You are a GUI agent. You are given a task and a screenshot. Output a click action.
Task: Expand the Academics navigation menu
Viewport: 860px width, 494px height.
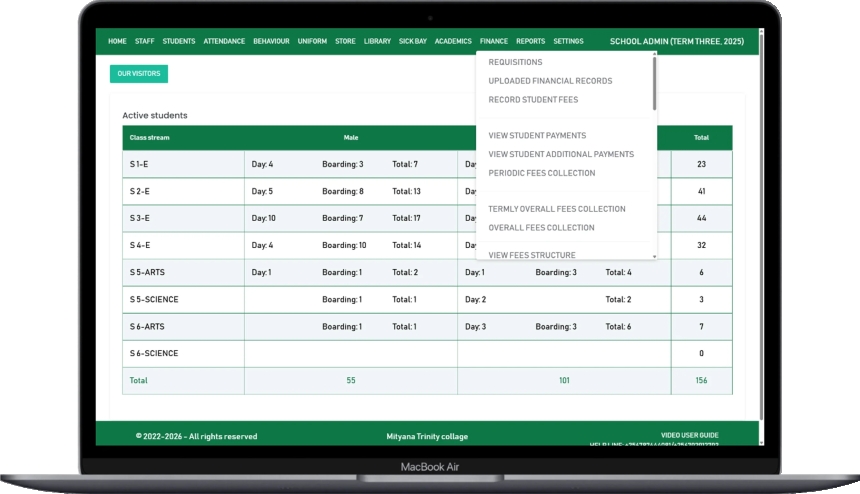[453, 41]
